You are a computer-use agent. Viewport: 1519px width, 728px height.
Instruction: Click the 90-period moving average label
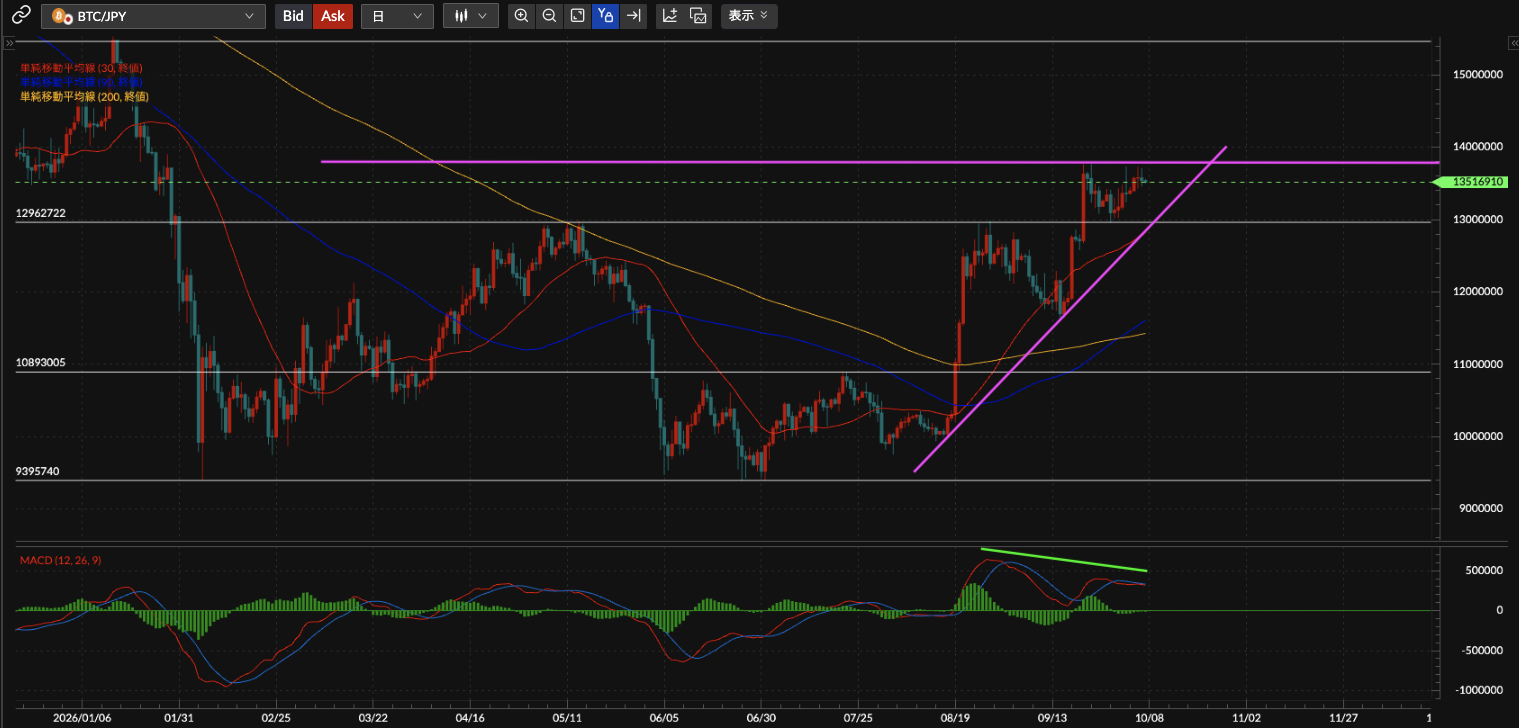click(81, 81)
